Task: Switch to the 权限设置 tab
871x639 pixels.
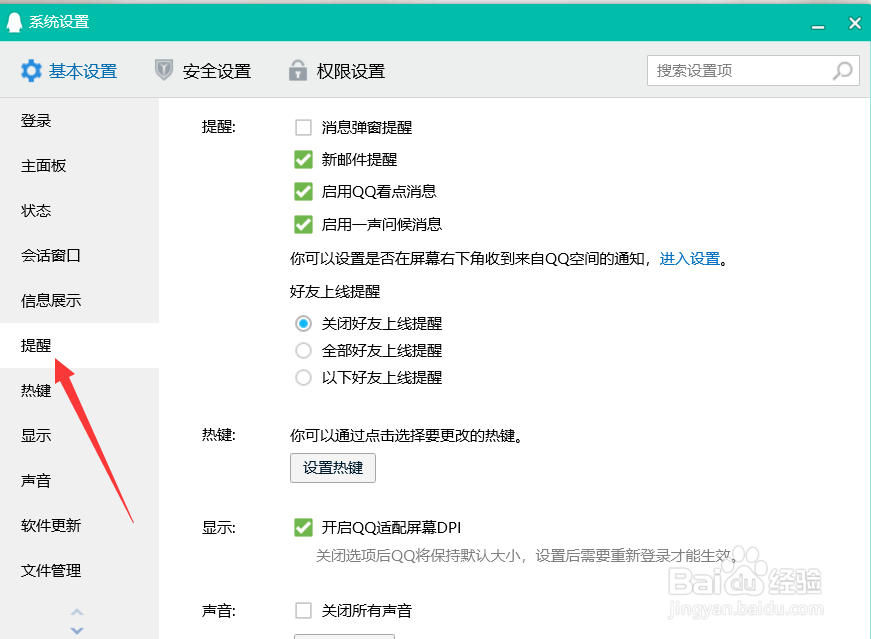Action: tap(337, 71)
